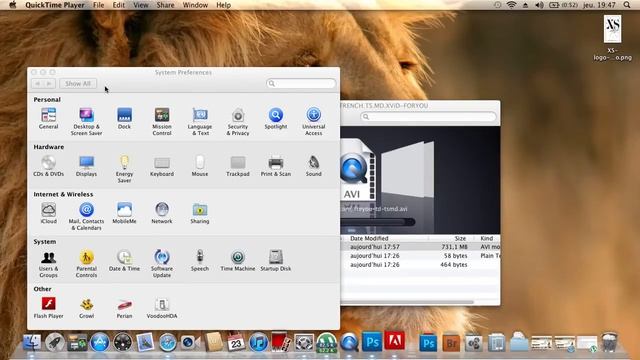This screenshot has width=640, height=360.
Task: Open Dock preferences
Action: click(124, 118)
